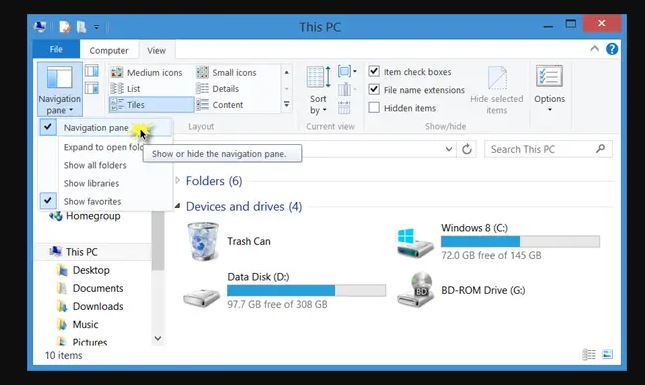Select the Trash Can item
Screen dimensions: 645x385
[230, 241]
